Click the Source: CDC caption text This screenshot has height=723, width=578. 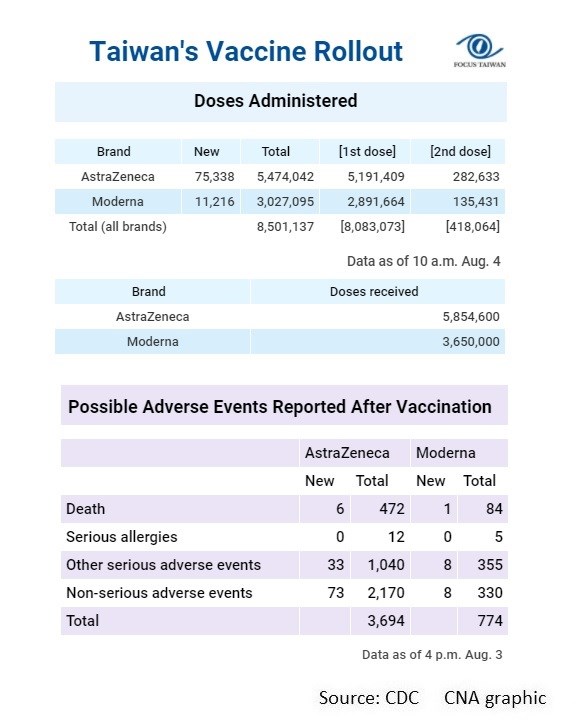(x=369, y=698)
